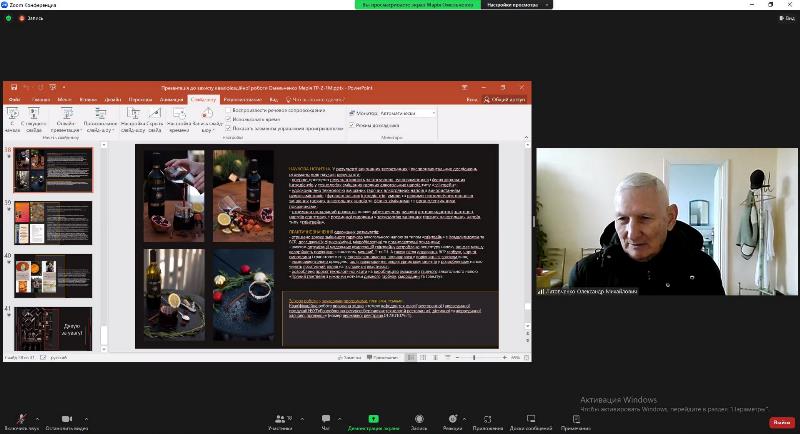Start slideshow From Beginning in PowerPoint ribbon
The height and width of the screenshot is (434, 800).
click(x=14, y=117)
